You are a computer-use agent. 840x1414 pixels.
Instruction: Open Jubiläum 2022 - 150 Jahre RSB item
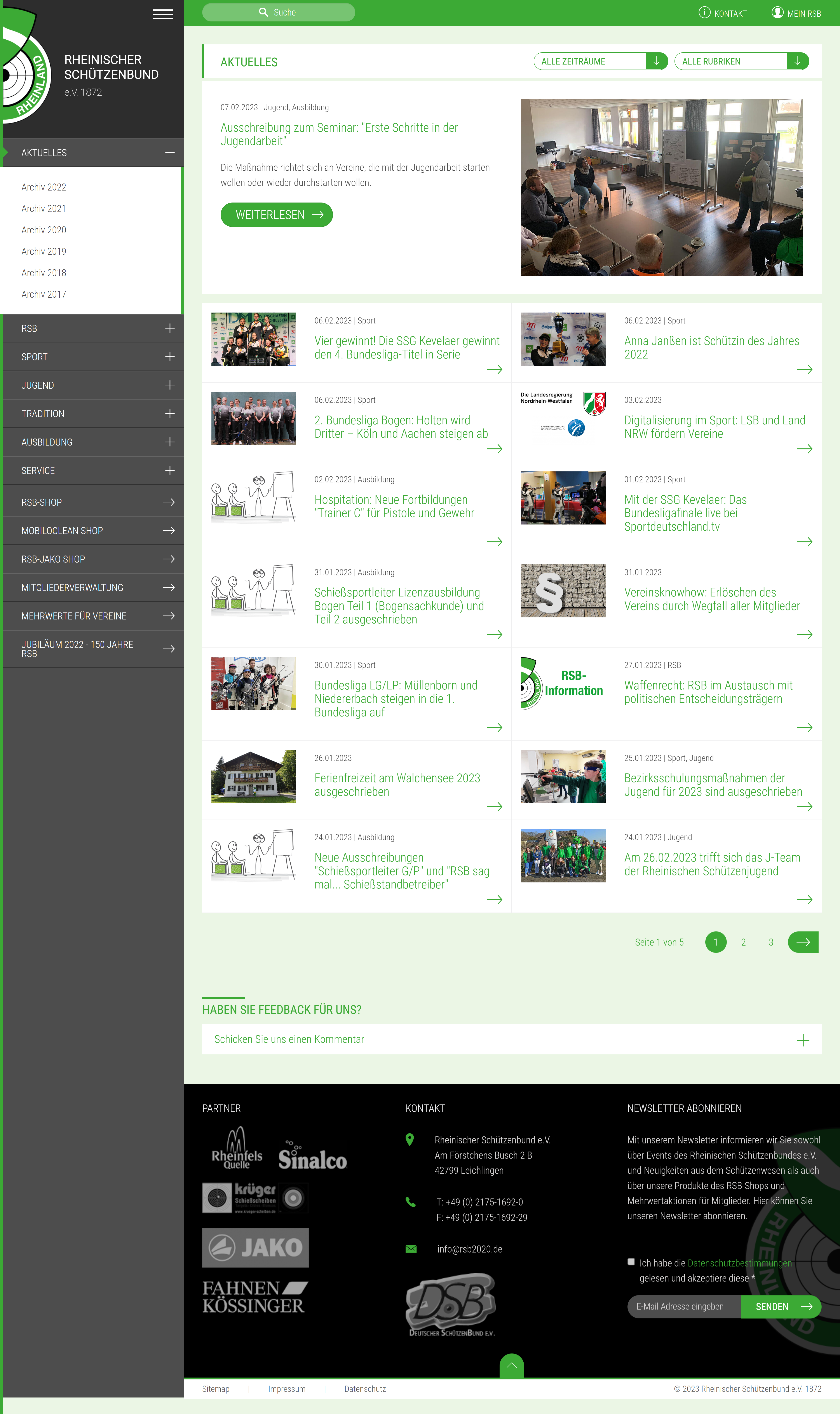coord(93,649)
